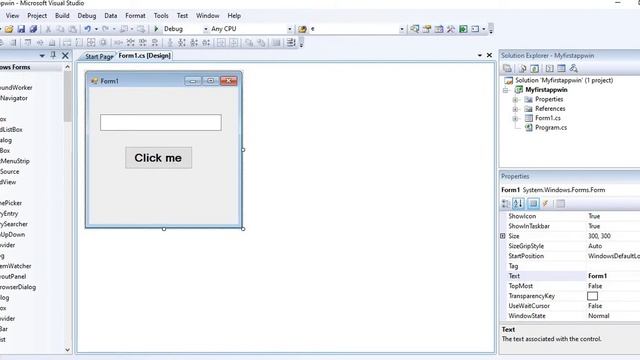Screen dimensions: 640x360
Task: Toggle Alphabetical sort in Properties toolbar
Action: pos(518,203)
